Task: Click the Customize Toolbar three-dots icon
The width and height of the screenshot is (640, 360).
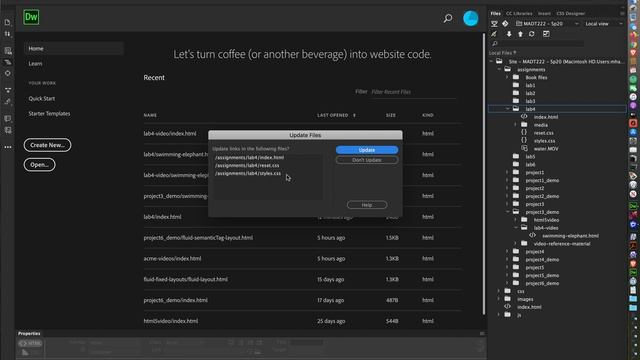Action: 8,147
